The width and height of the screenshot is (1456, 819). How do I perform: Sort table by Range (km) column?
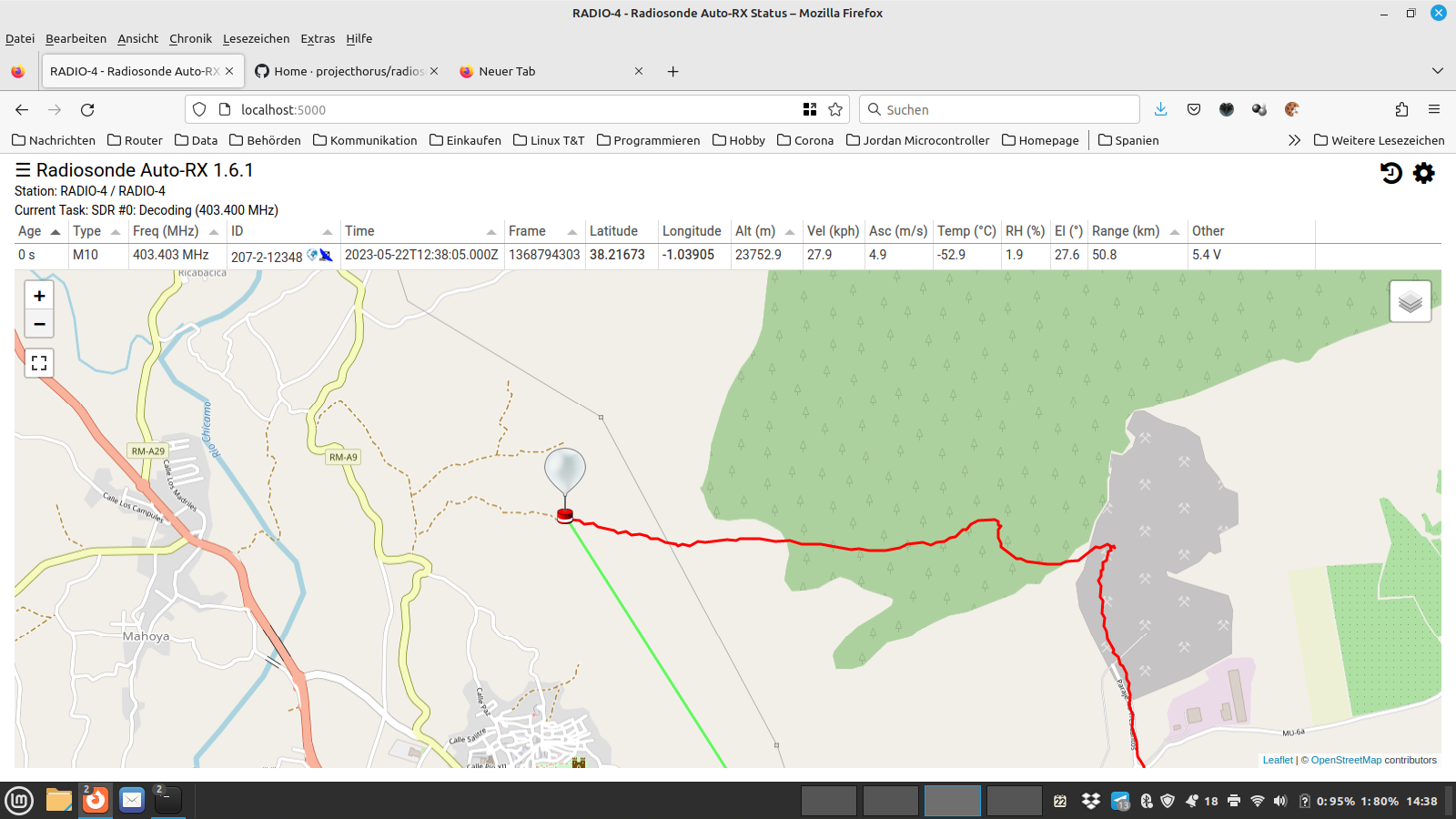click(1137, 231)
